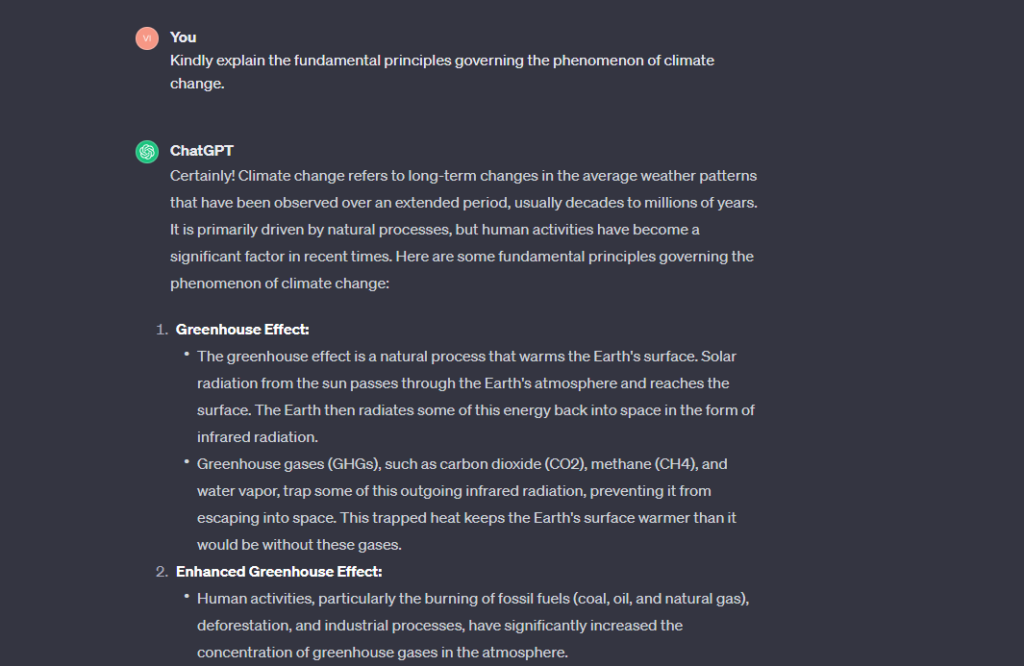This screenshot has width=1024, height=666.
Task: Click the "You" sender name
Action: pos(183,37)
